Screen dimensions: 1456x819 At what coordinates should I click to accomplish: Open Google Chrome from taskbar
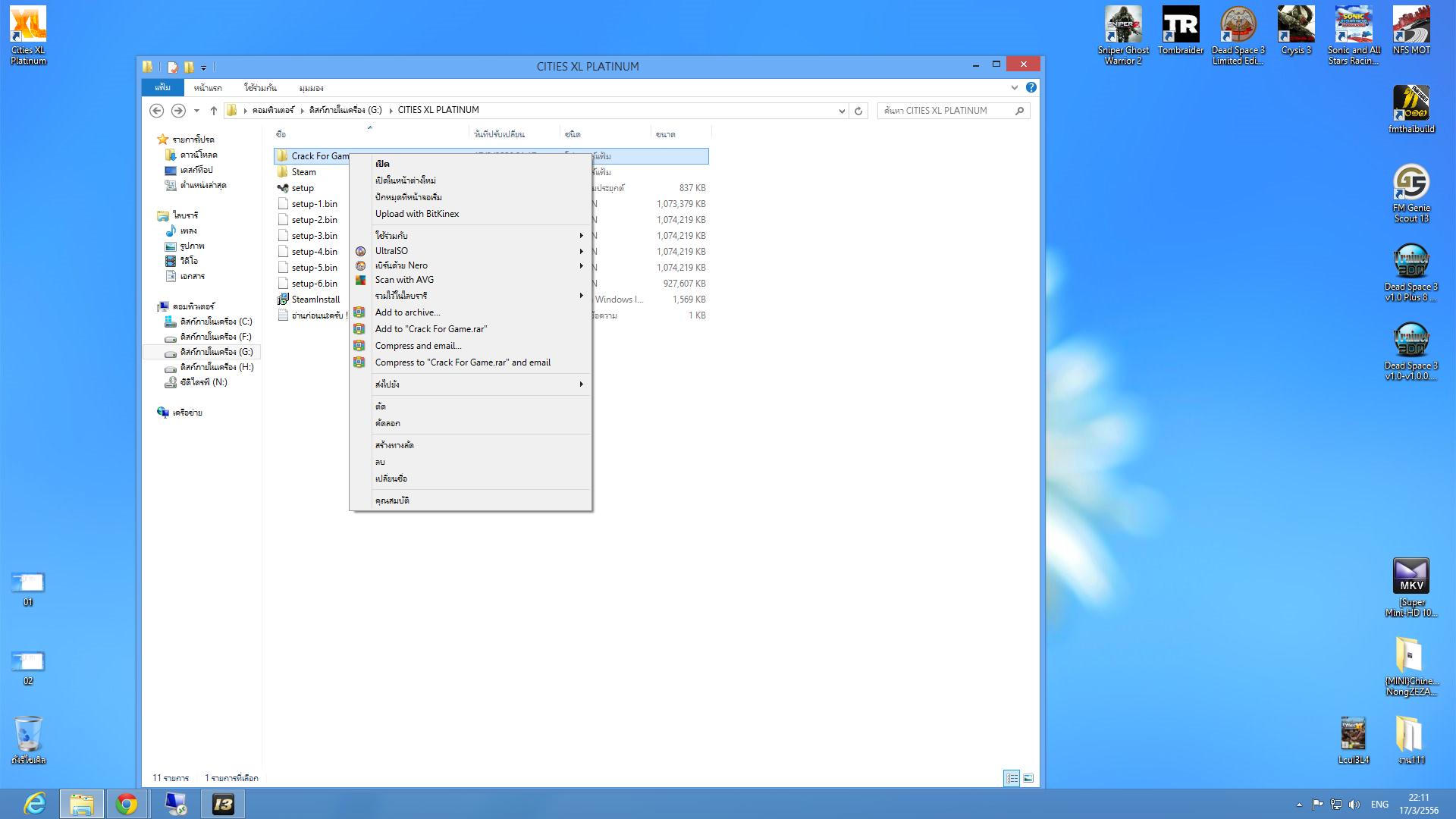tap(127, 804)
